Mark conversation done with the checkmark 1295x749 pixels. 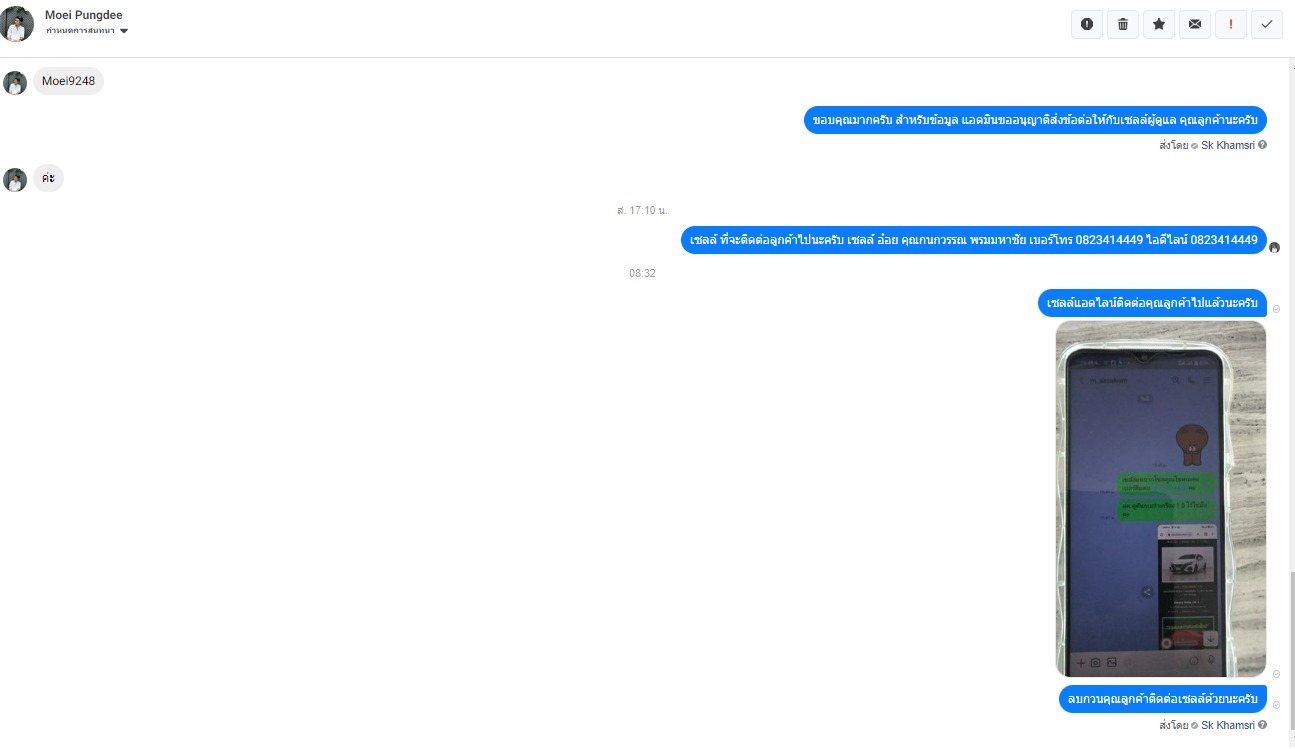[x=1267, y=24]
